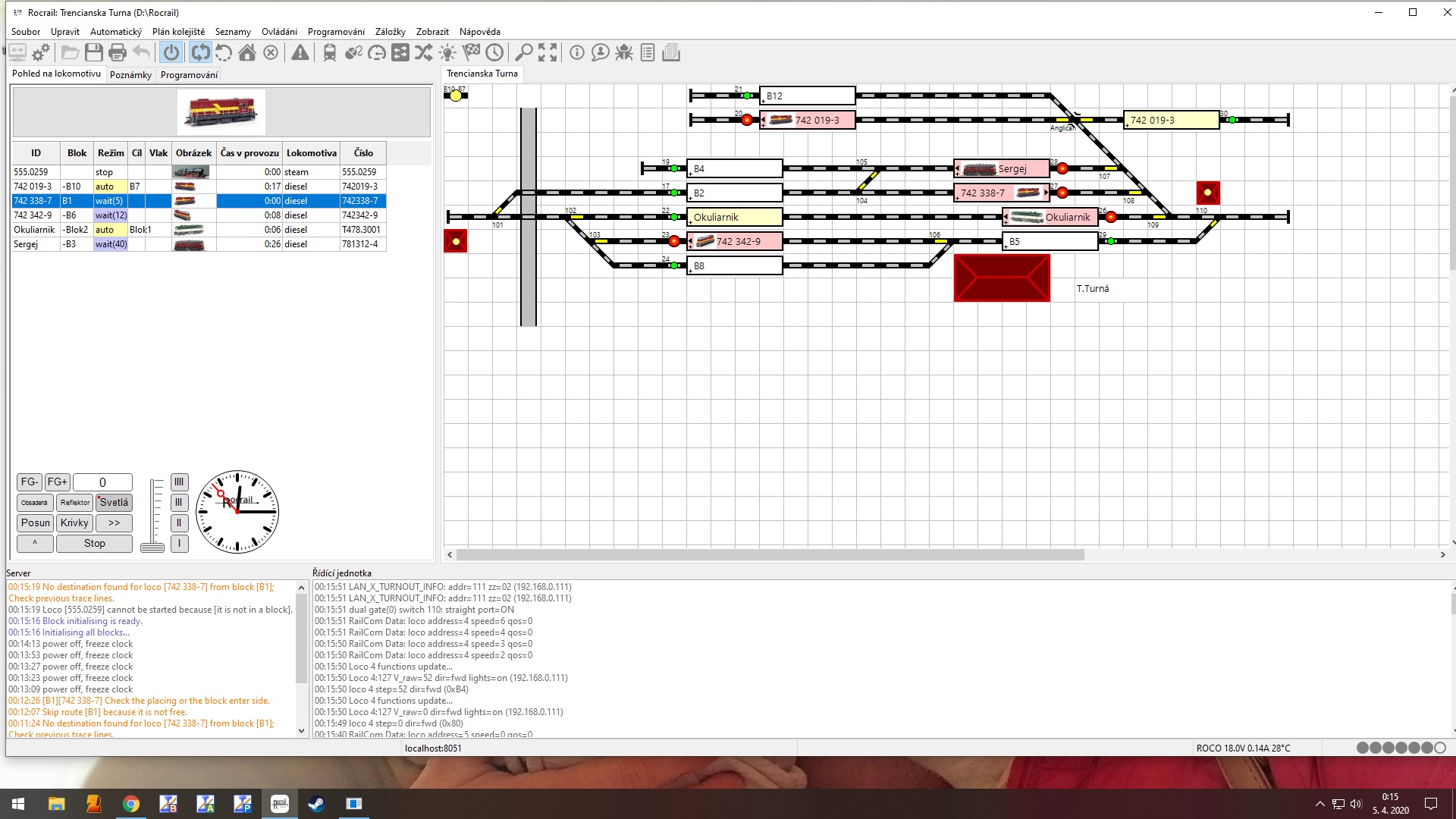
Task: Toggle the Reflektor function button
Action: coord(74,502)
